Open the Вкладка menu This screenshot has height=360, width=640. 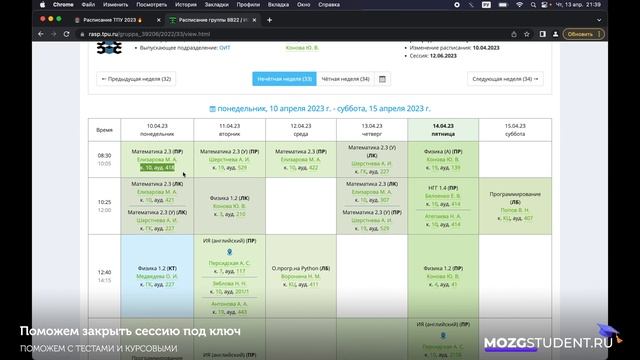coord(278,5)
